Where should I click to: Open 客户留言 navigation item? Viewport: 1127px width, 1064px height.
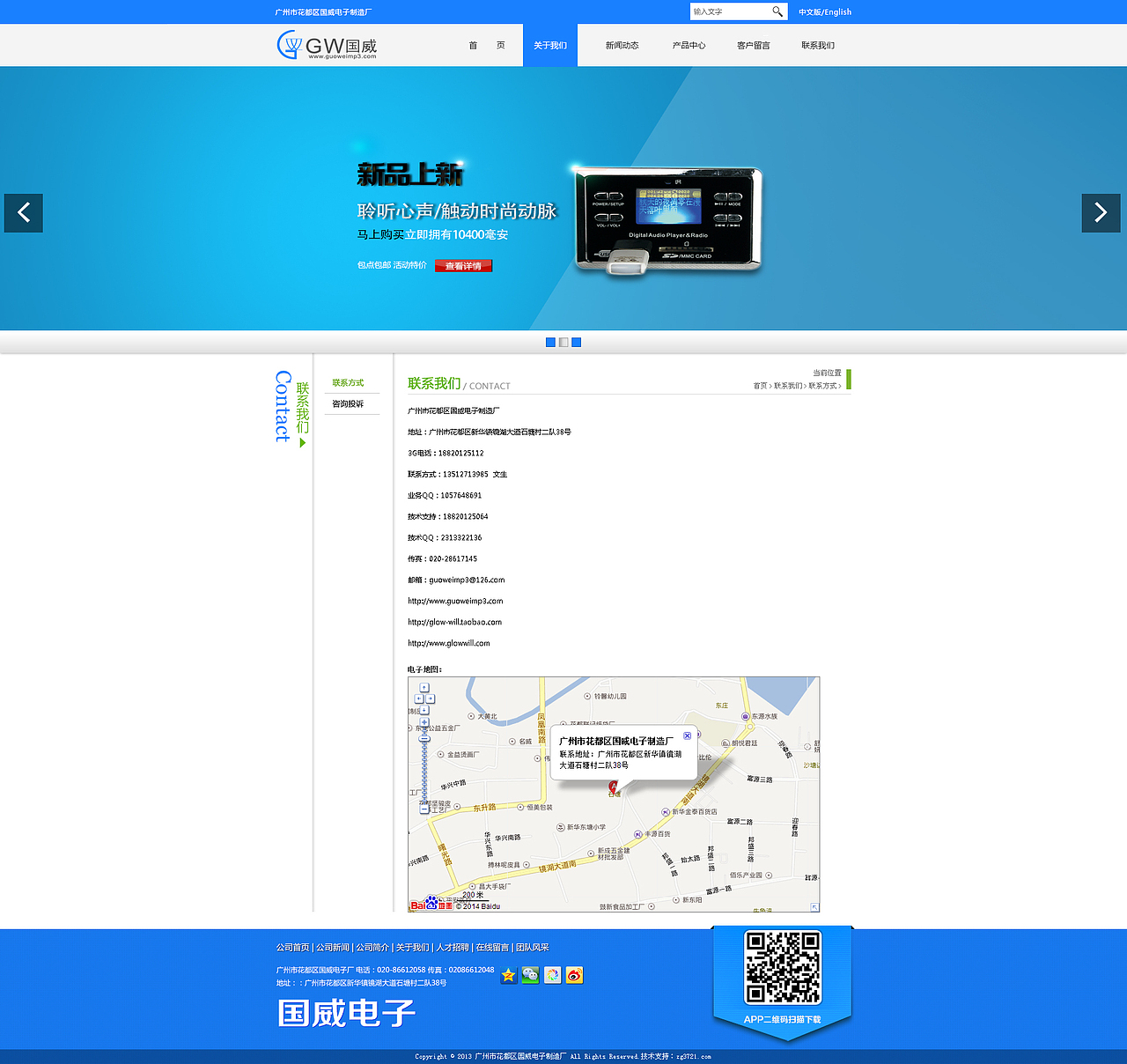pos(753,45)
